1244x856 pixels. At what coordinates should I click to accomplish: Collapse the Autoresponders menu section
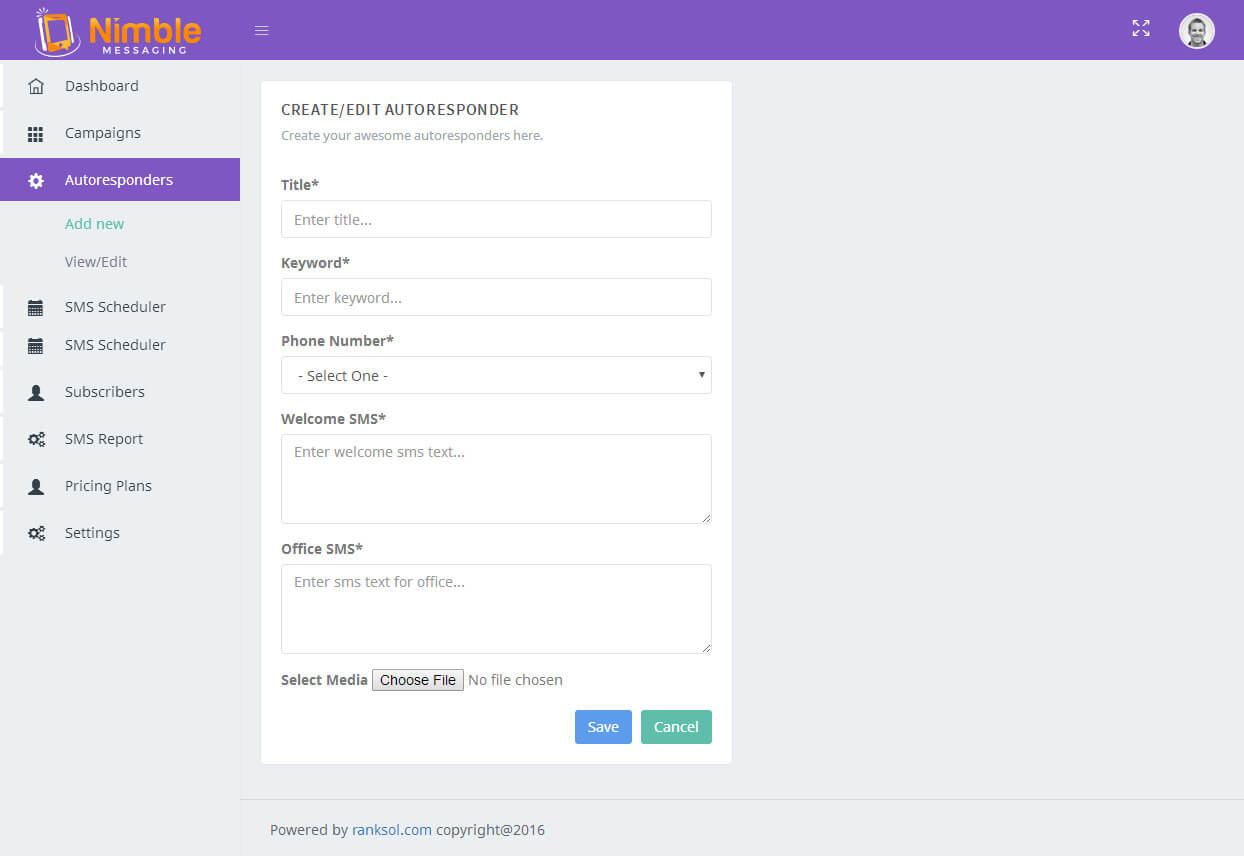point(119,180)
